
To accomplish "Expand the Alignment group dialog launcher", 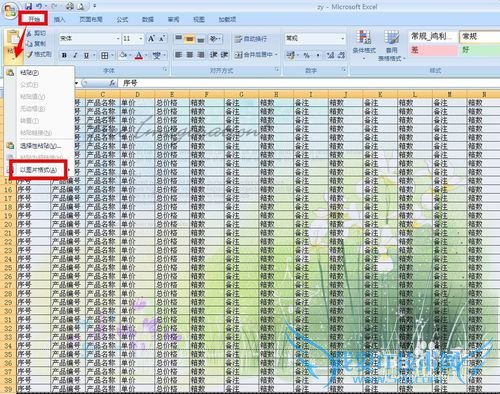I will click(277, 69).
